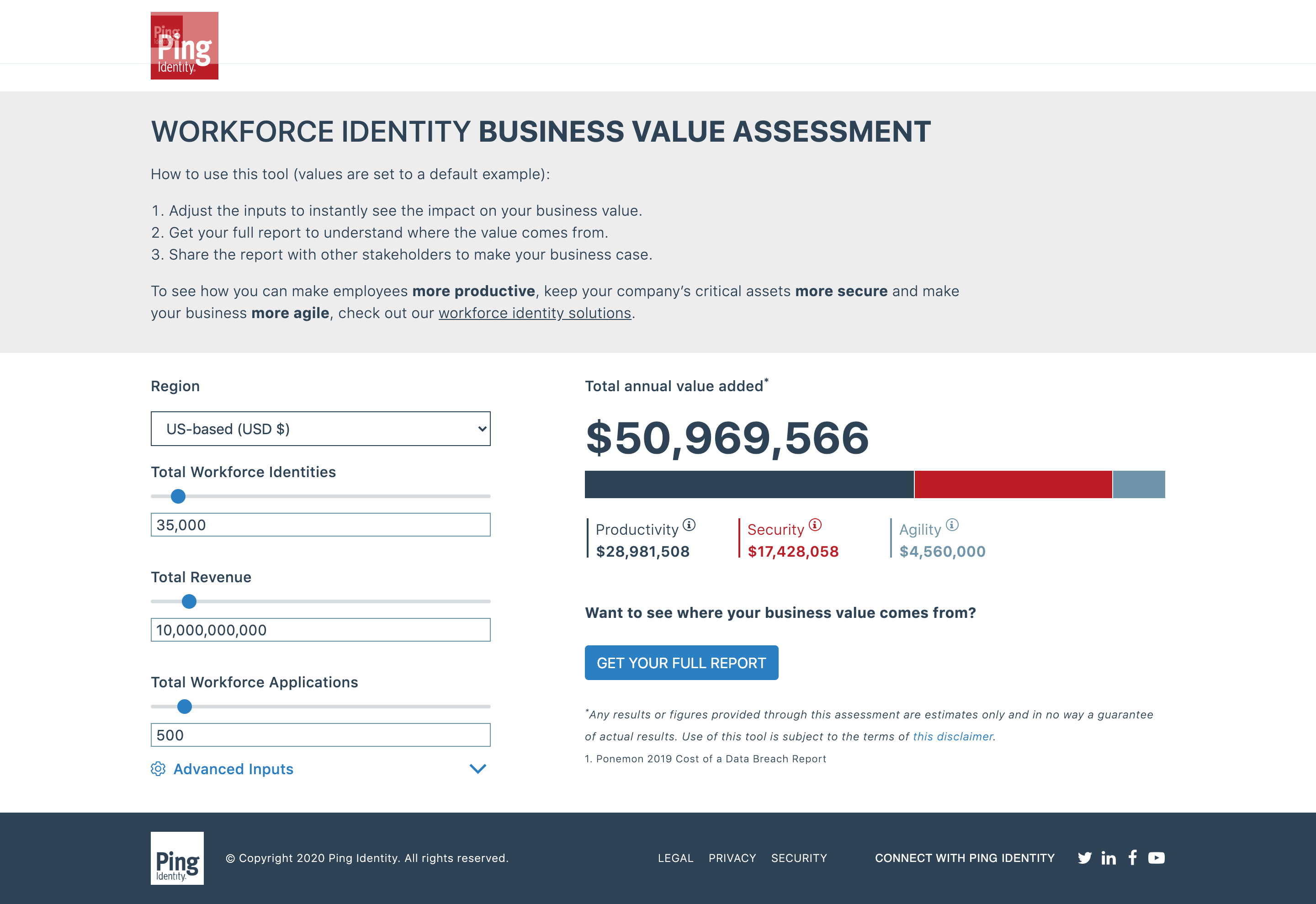1316x904 pixels.
Task: Click the Advanced Inputs gear icon
Action: click(158, 769)
